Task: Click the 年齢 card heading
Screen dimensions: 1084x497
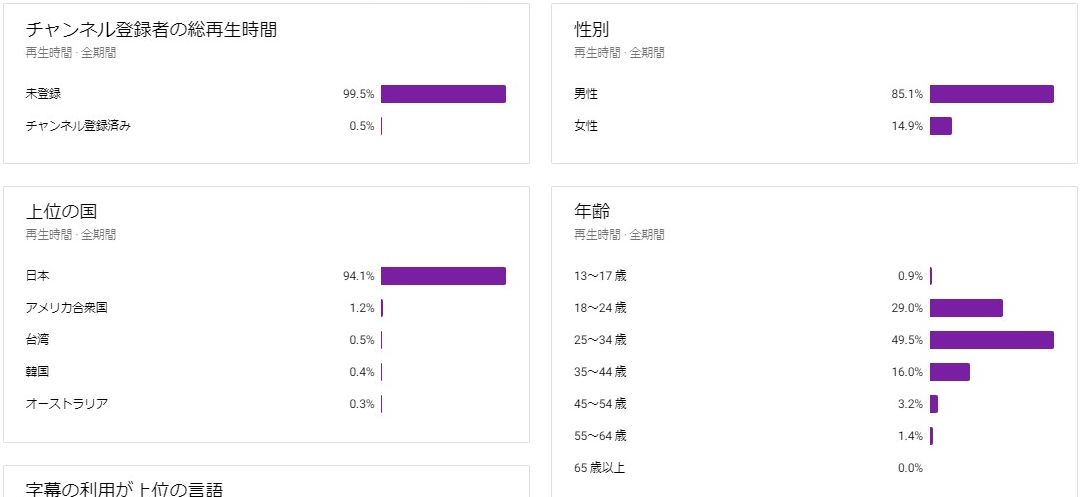Action: [x=592, y=212]
